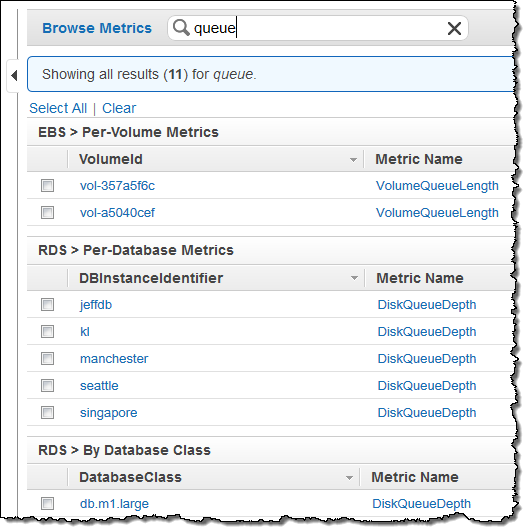529x532 pixels.
Task: Clear the search box with X icon
Action: pos(454,28)
